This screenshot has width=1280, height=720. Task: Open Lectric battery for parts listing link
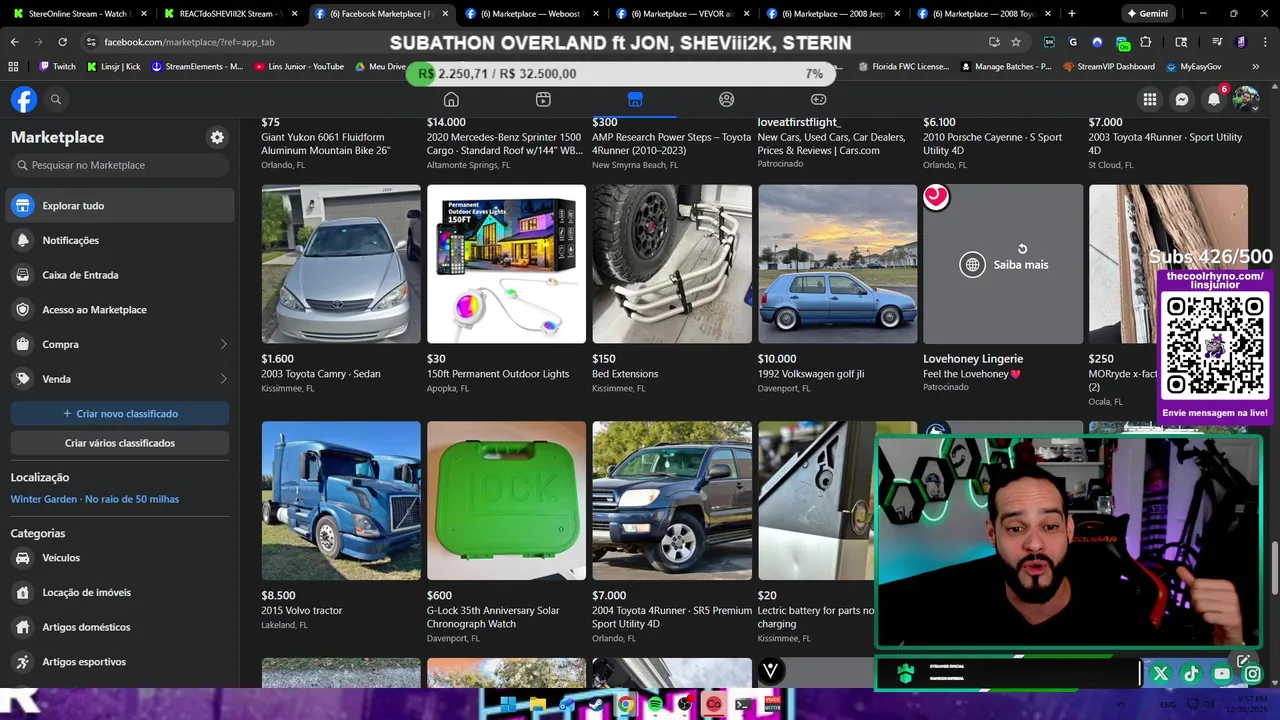(816, 617)
